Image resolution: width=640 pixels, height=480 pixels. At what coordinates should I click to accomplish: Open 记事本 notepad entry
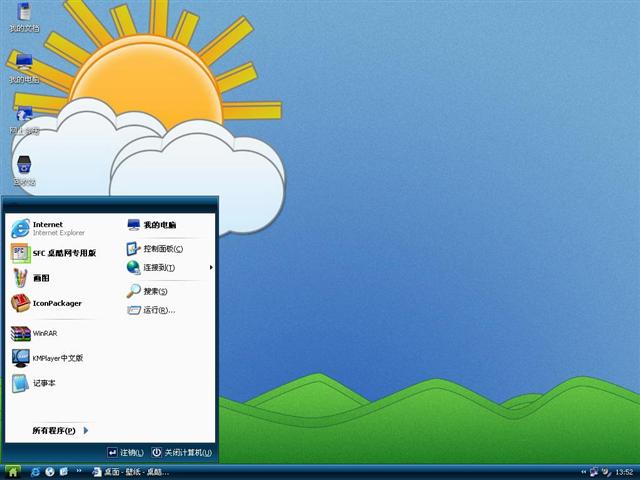pyautogui.click(x=33, y=383)
